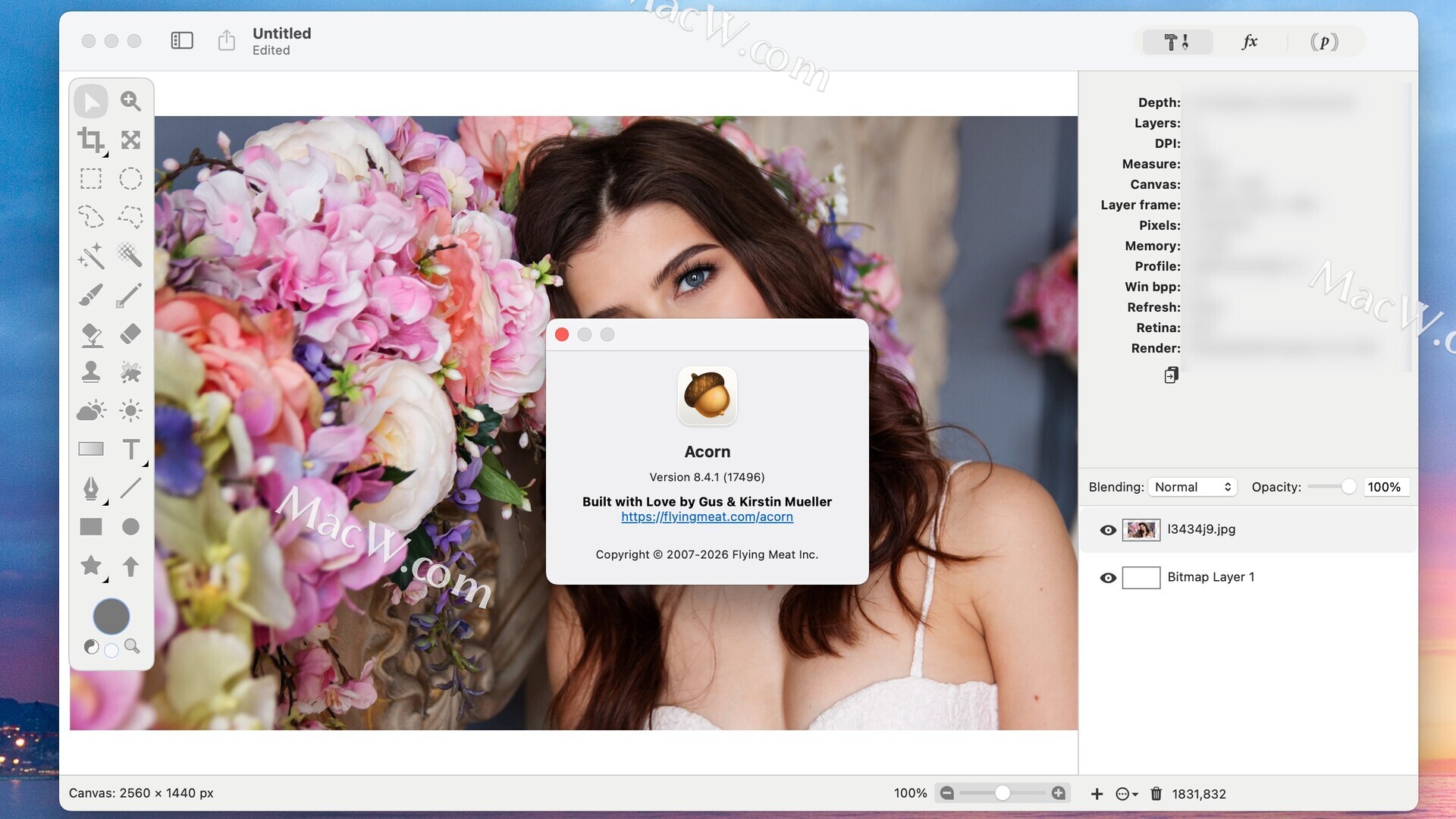Select the Paint Brush tool
This screenshot has width=1456, height=819.
coord(91,295)
